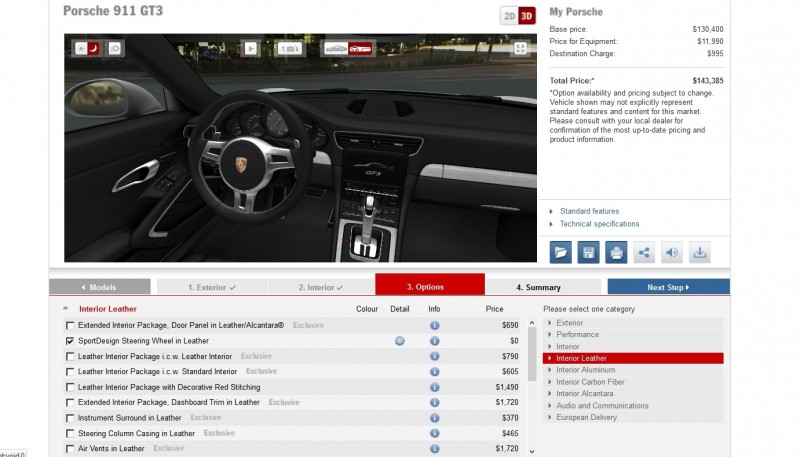
Task: Select the interior view icon
Action: 360,49
